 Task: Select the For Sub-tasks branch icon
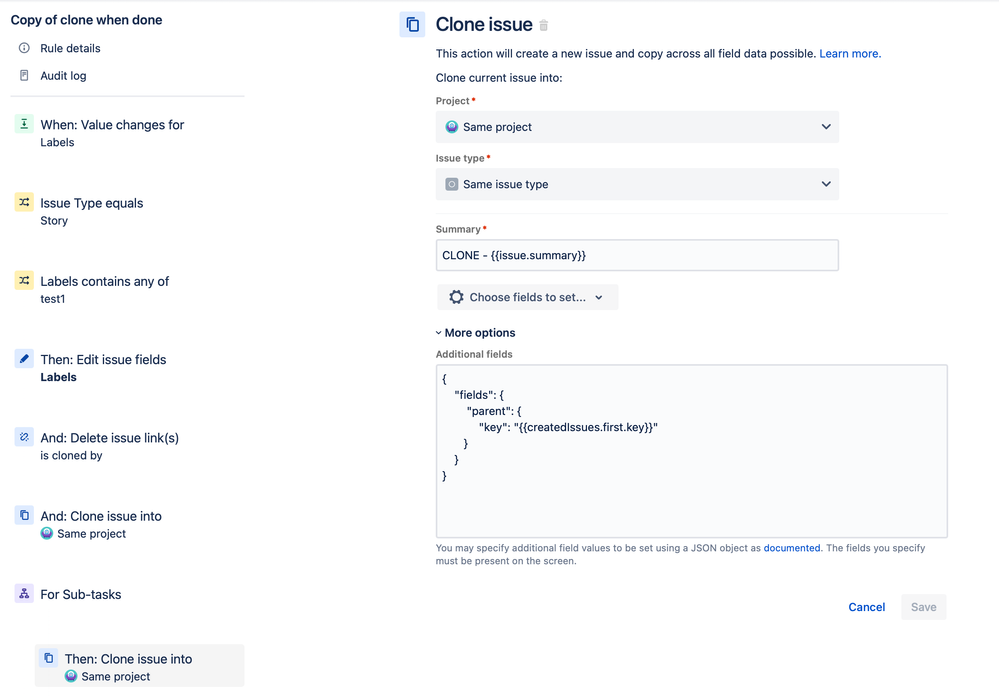point(24,593)
